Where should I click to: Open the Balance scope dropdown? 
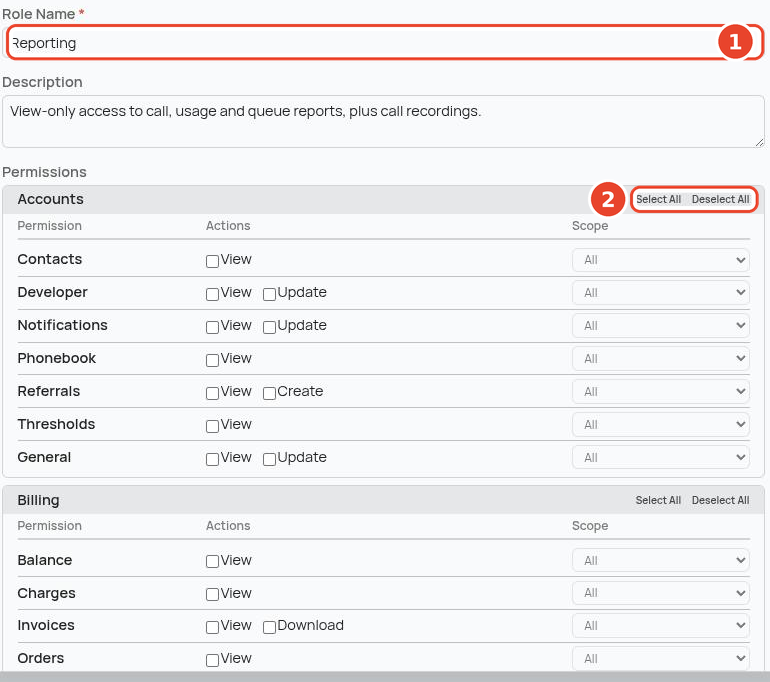[x=660, y=560]
